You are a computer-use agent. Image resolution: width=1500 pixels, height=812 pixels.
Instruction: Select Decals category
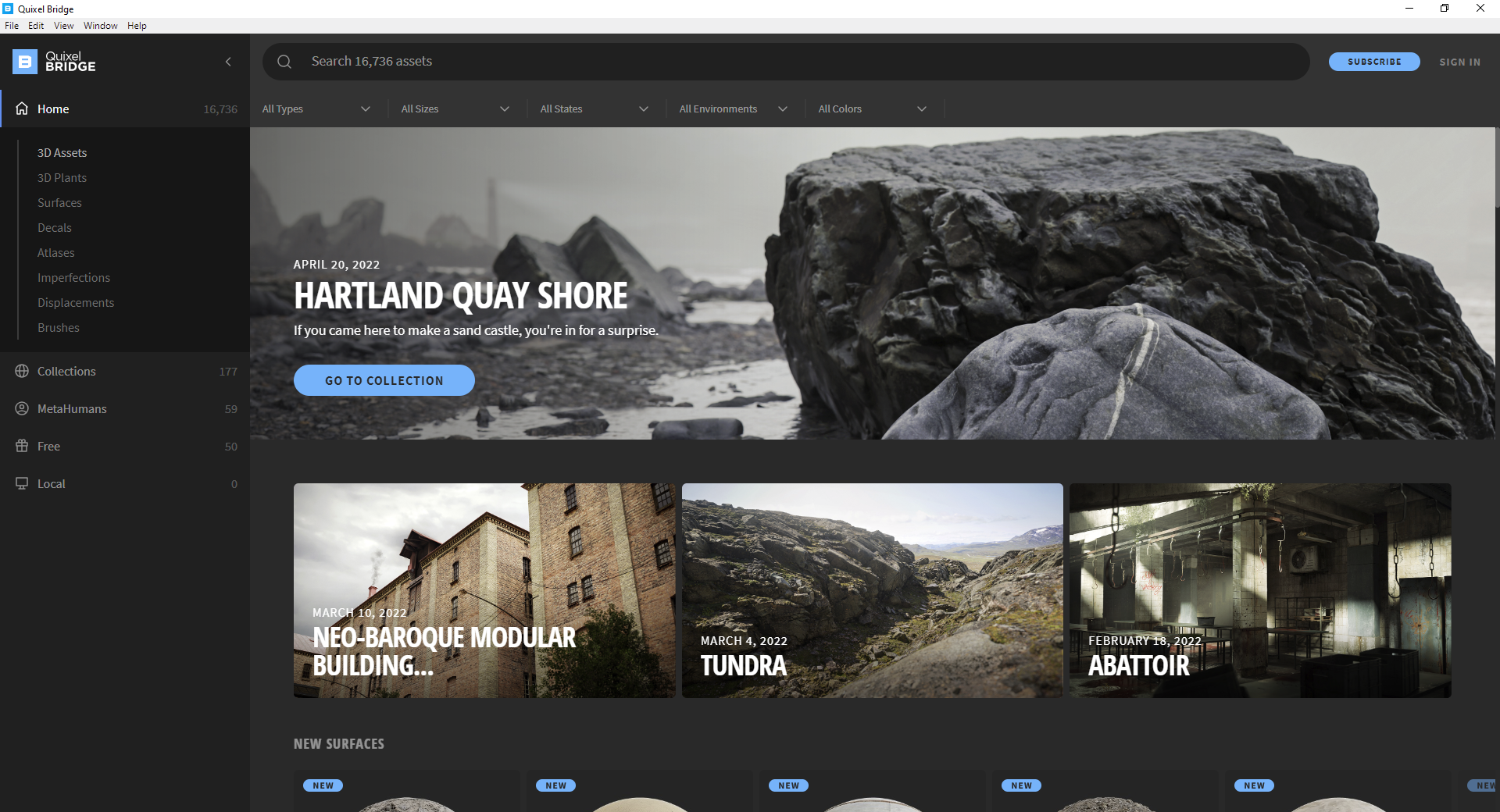pyautogui.click(x=55, y=227)
